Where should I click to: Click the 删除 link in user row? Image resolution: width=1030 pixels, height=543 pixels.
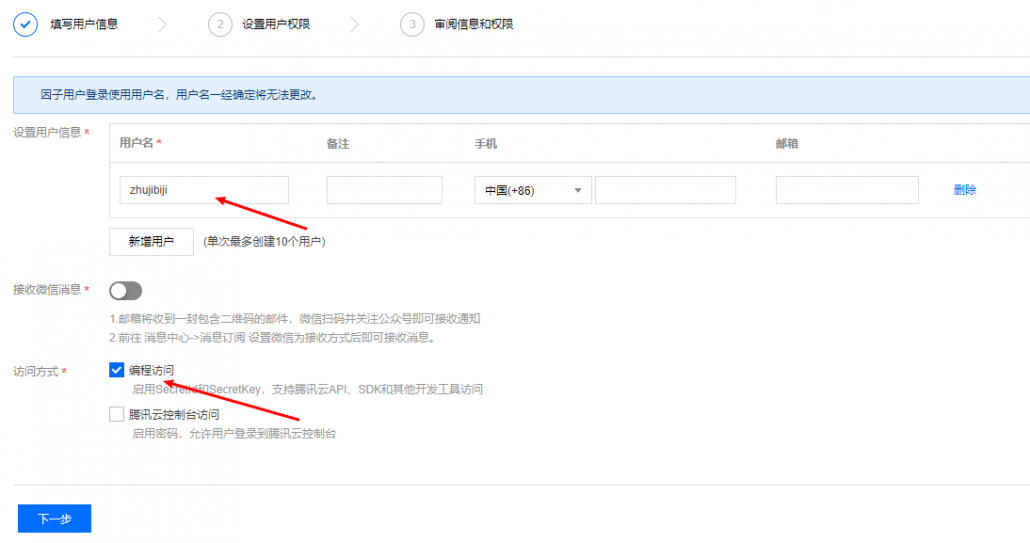(965, 190)
